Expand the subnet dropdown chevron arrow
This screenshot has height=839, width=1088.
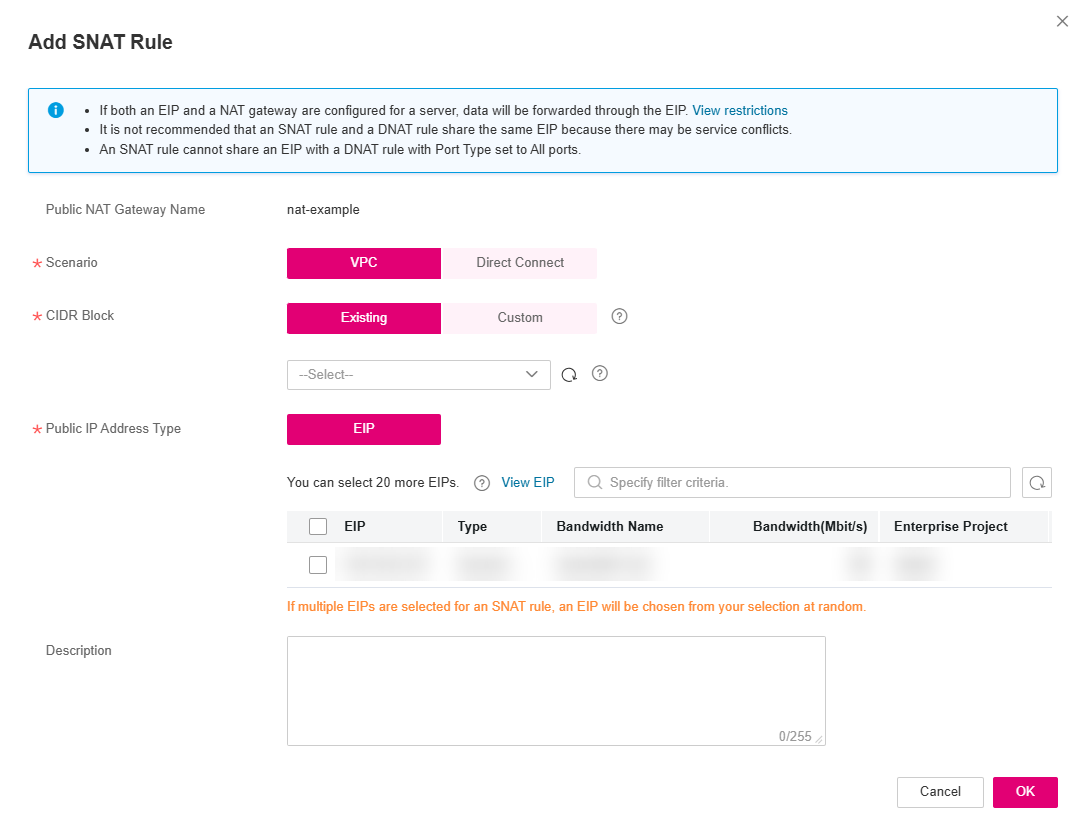tap(532, 374)
